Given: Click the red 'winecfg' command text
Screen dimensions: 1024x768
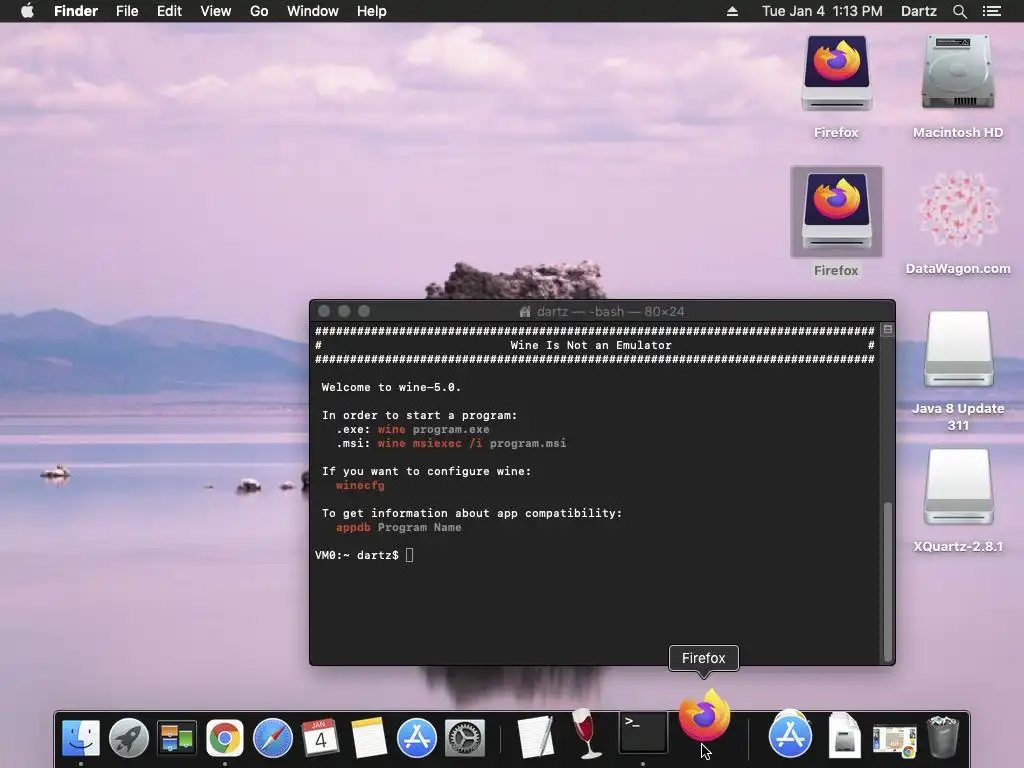Looking at the screenshot, I should pos(360,485).
